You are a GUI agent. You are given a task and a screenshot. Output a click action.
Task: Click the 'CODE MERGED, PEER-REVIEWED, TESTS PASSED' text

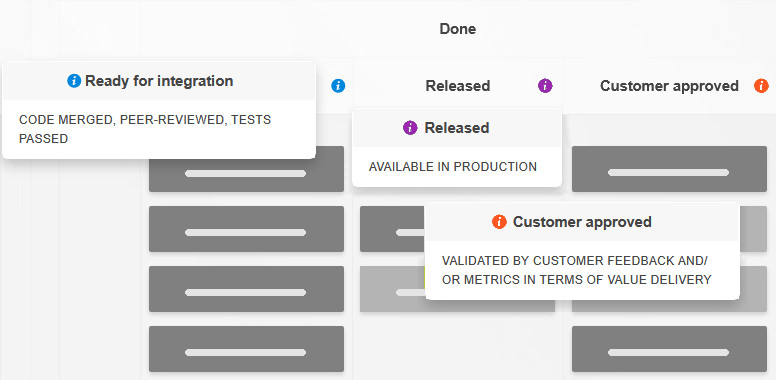coord(145,129)
